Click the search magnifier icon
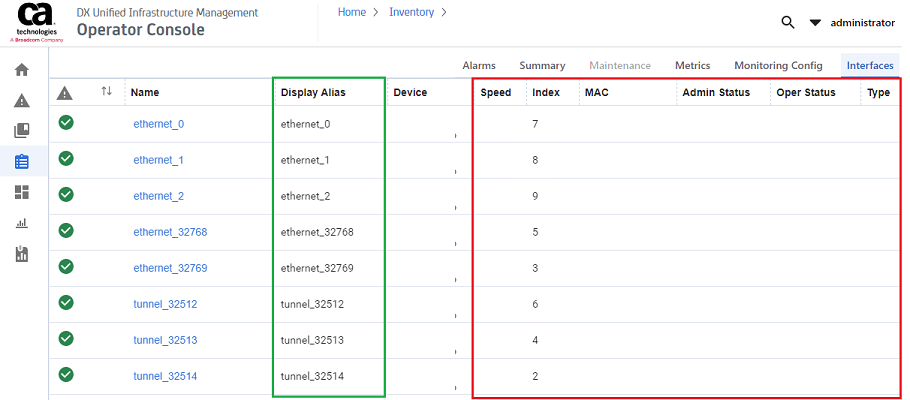 pyautogui.click(x=788, y=22)
